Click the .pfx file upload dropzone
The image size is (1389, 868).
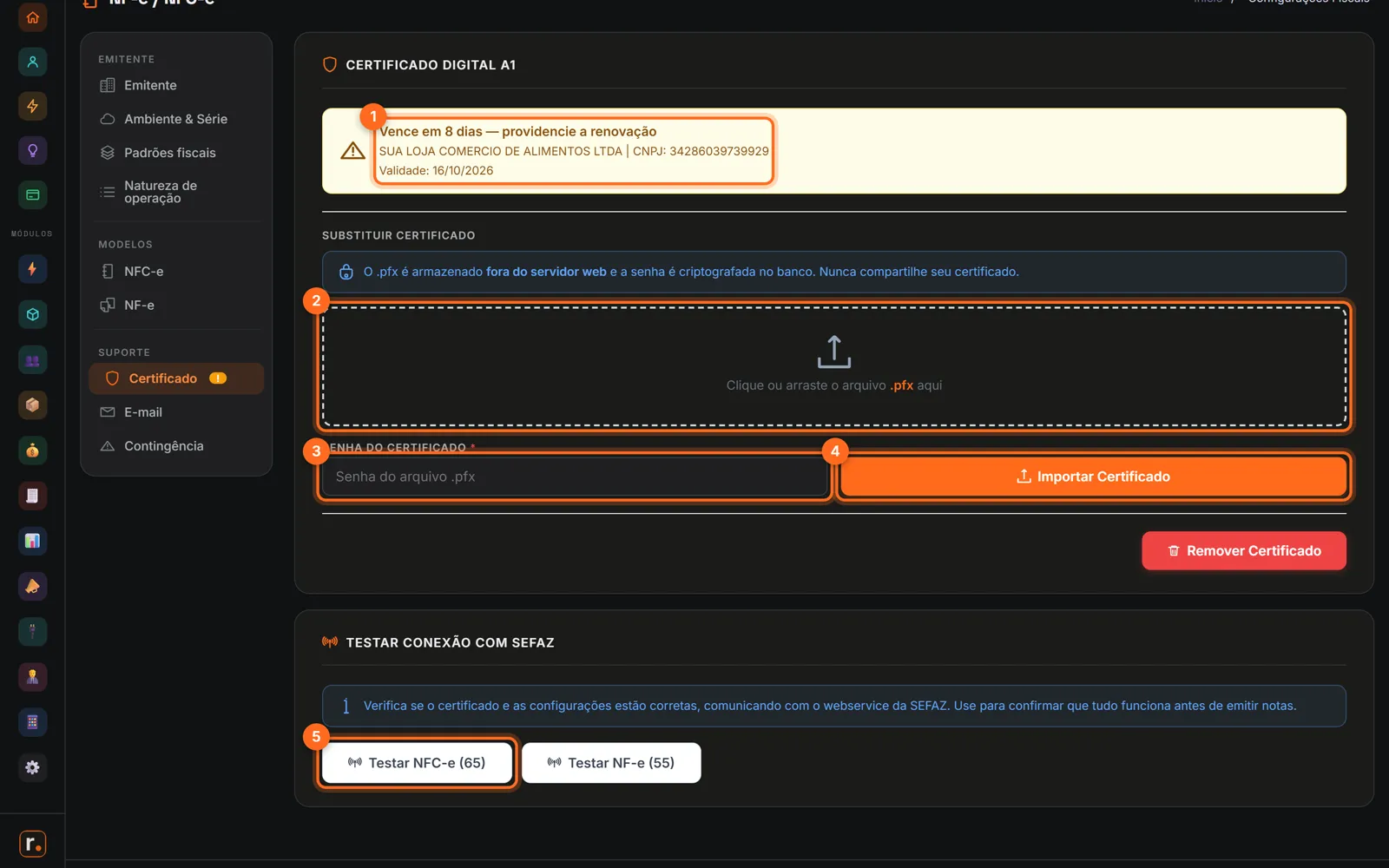[x=834, y=366]
